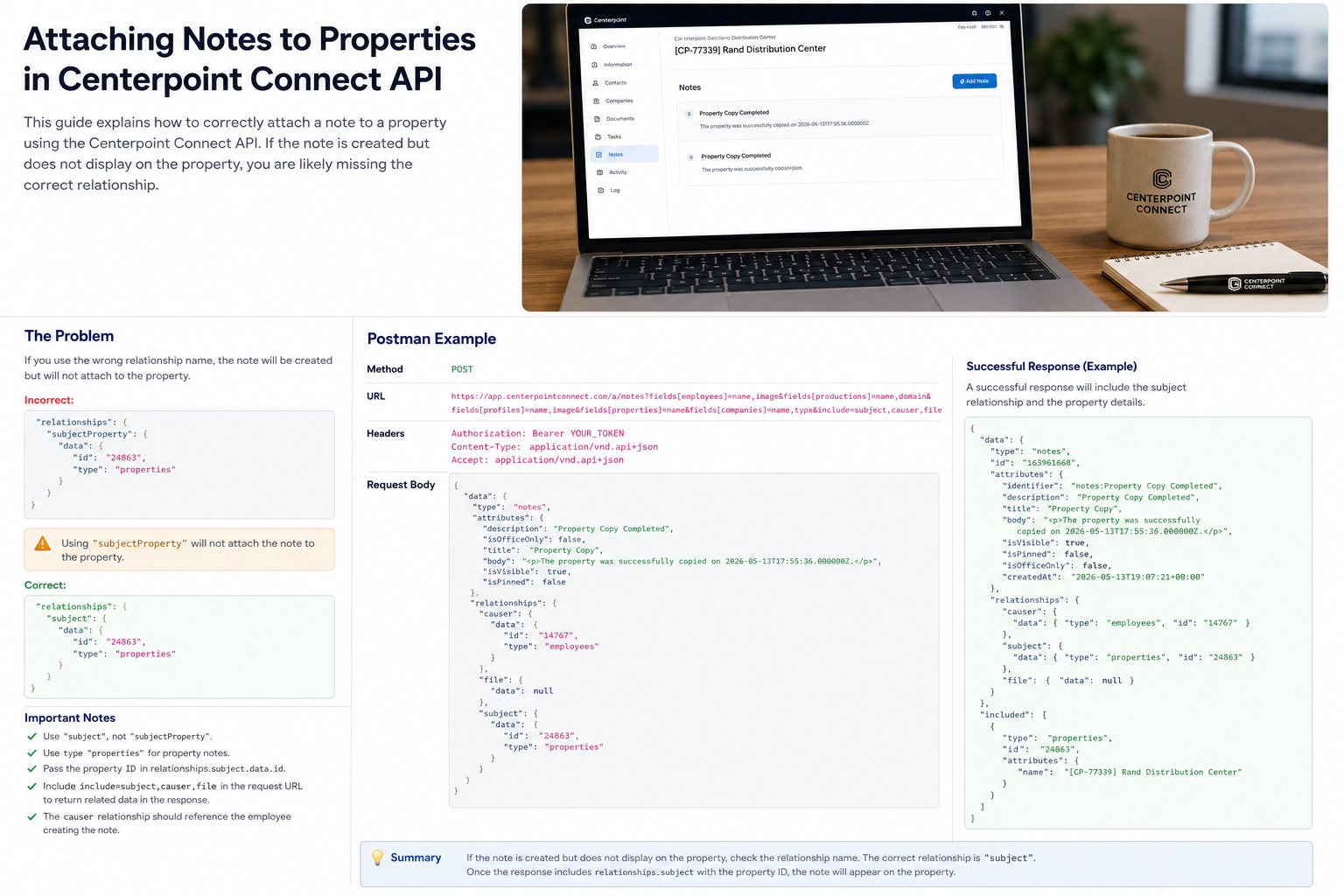Click "type": "employees" in Request Body
Screen dimensions: 1344x896
coord(553,647)
